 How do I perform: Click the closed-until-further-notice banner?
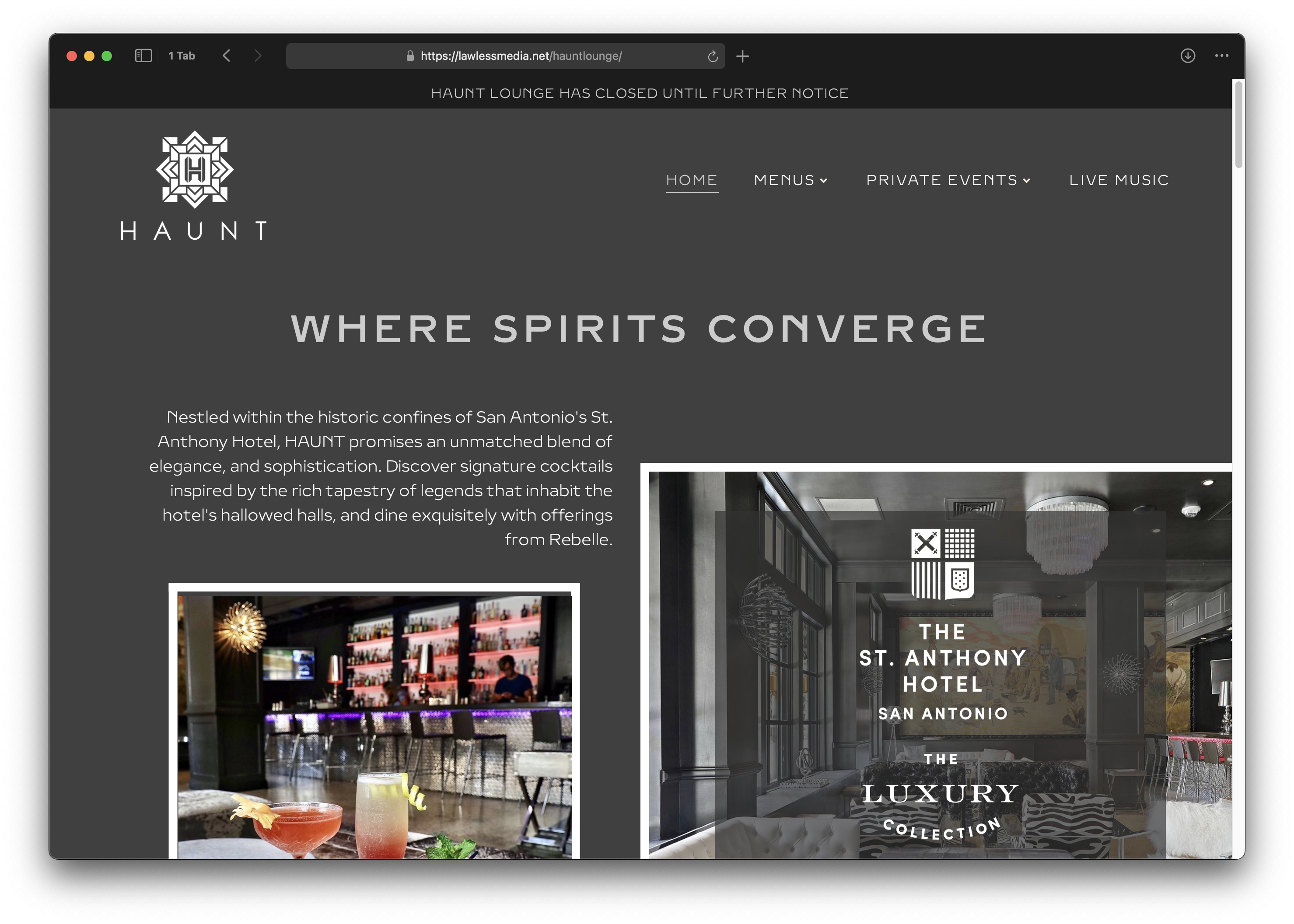[x=639, y=93]
